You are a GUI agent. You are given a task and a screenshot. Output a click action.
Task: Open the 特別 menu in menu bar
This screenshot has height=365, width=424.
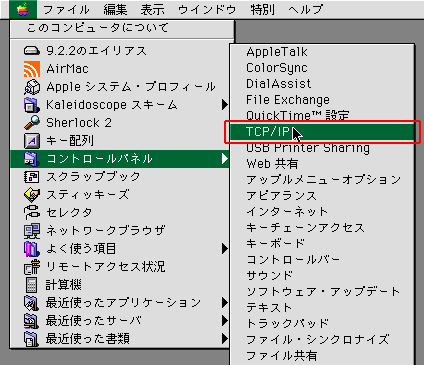262,9
